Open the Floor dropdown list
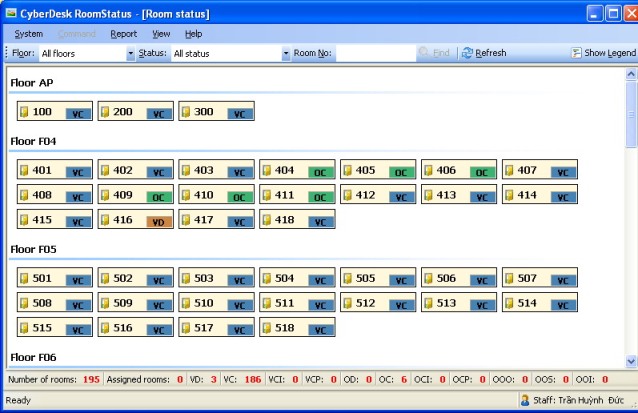Image resolution: width=638 pixels, height=413 pixels. pyautogui.click(x=130, y=53)
